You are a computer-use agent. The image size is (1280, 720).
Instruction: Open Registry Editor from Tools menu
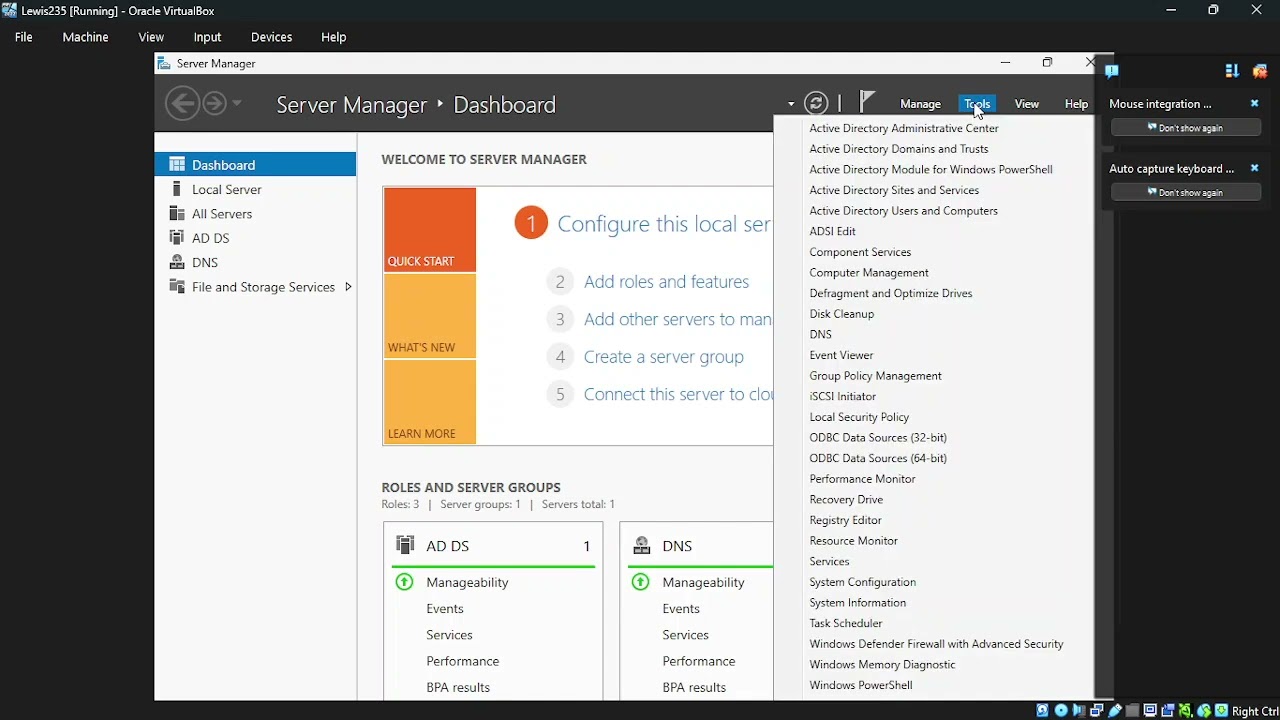point(845,520)
